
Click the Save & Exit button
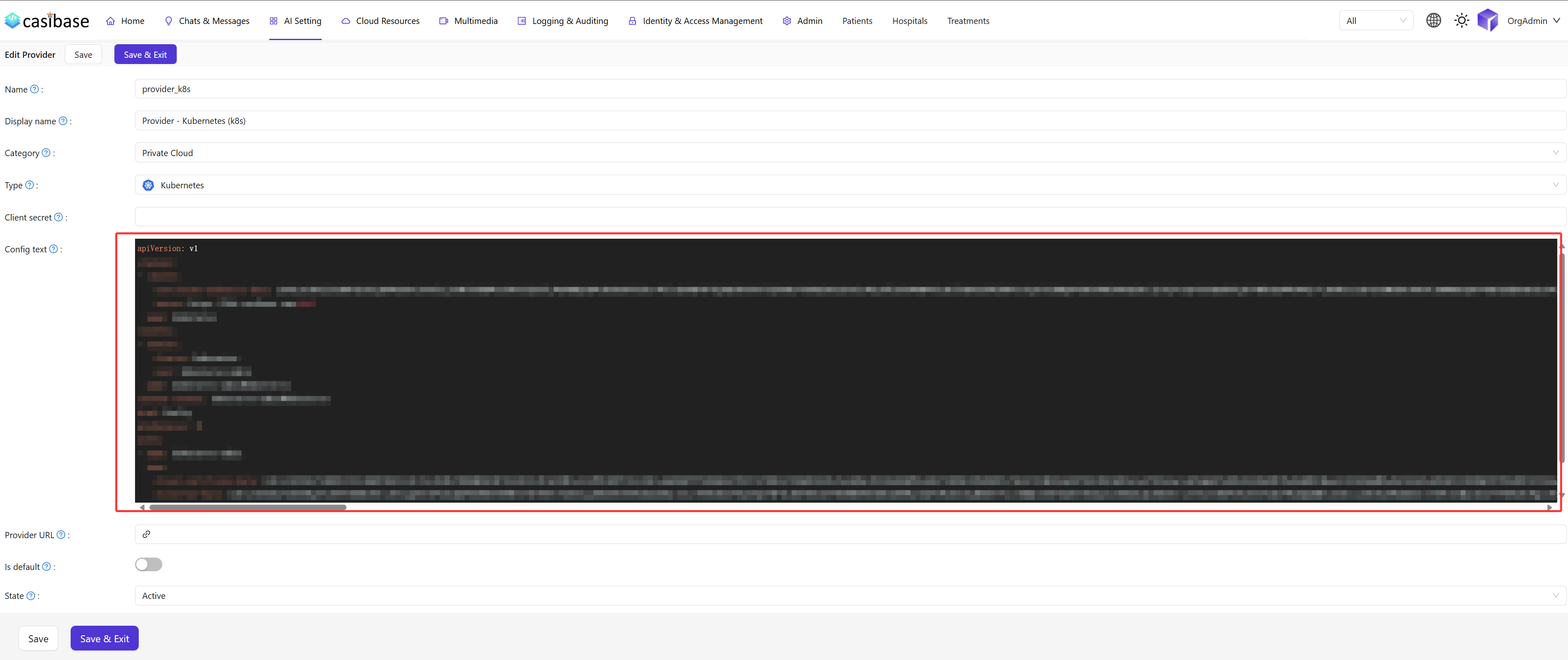coord(145,54)
